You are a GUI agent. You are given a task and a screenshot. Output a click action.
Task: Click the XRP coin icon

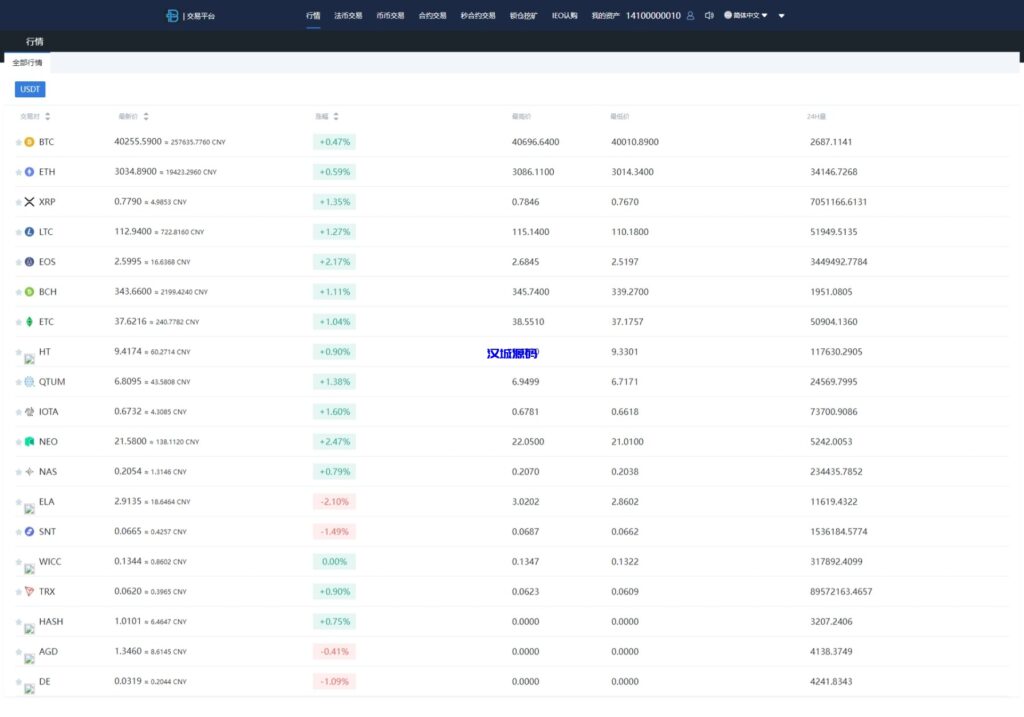click(x=29, y=202)
